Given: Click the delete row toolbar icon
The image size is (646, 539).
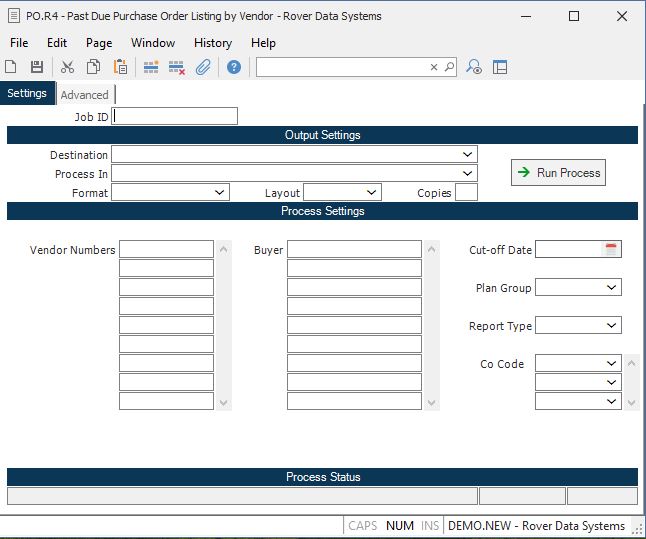Looking at the screenshot, I should (177, 67).
